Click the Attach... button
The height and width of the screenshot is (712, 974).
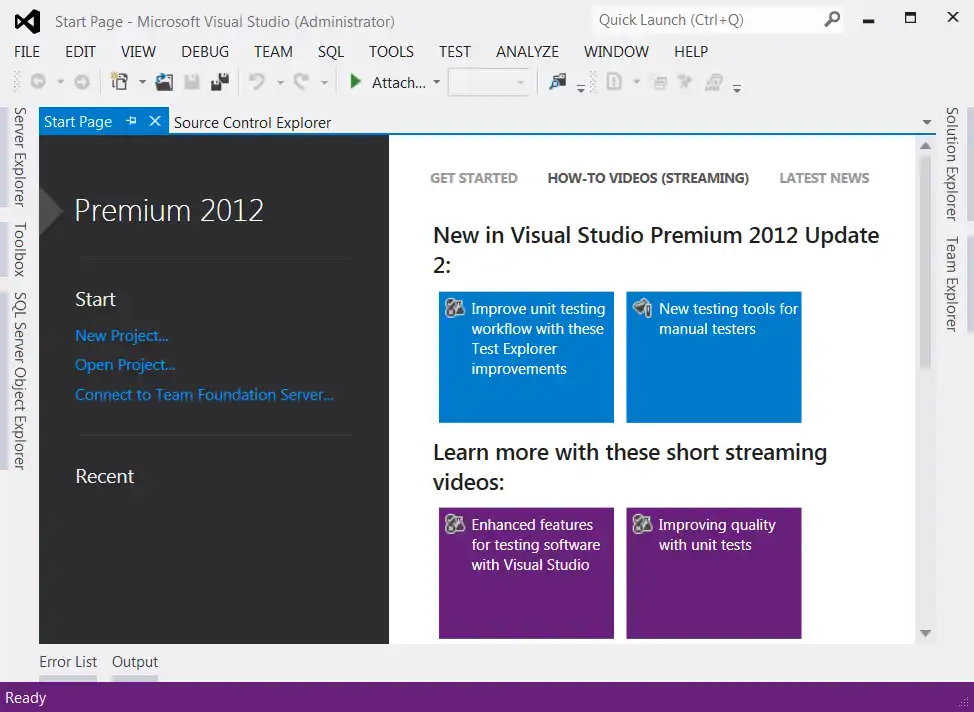click(x=398, y=82)
